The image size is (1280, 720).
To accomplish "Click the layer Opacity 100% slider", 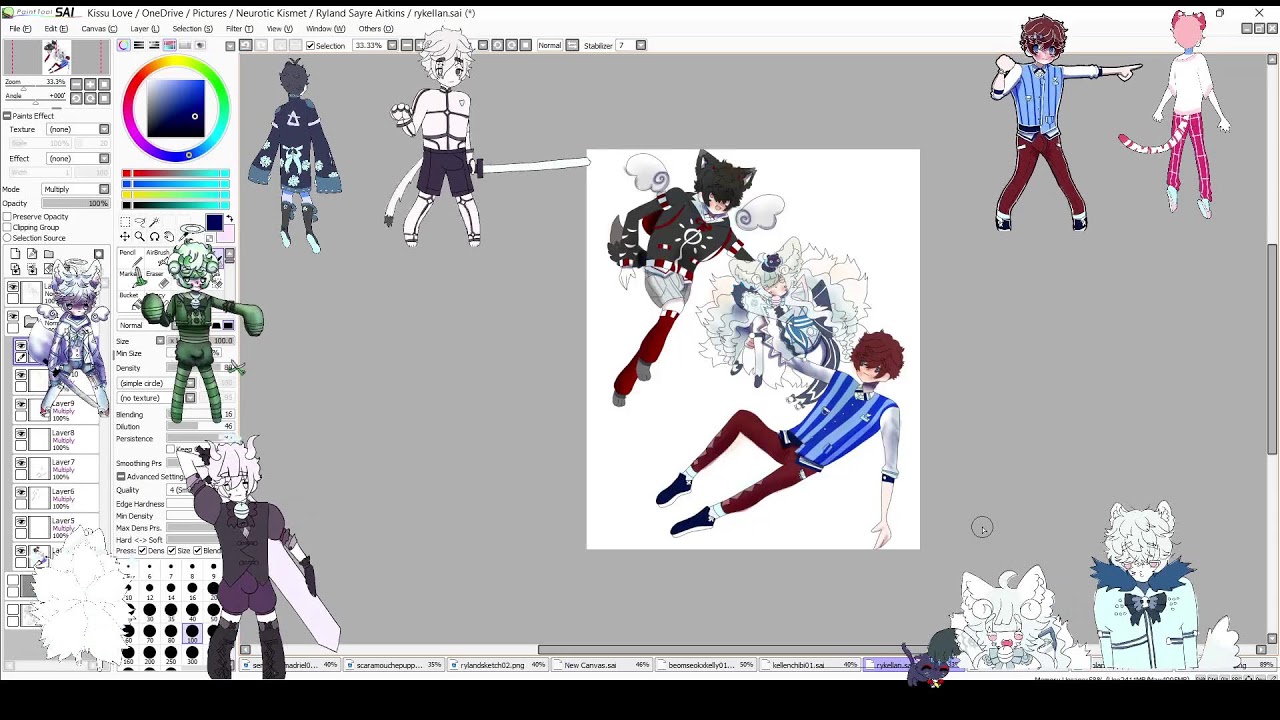I will point(75,204).
